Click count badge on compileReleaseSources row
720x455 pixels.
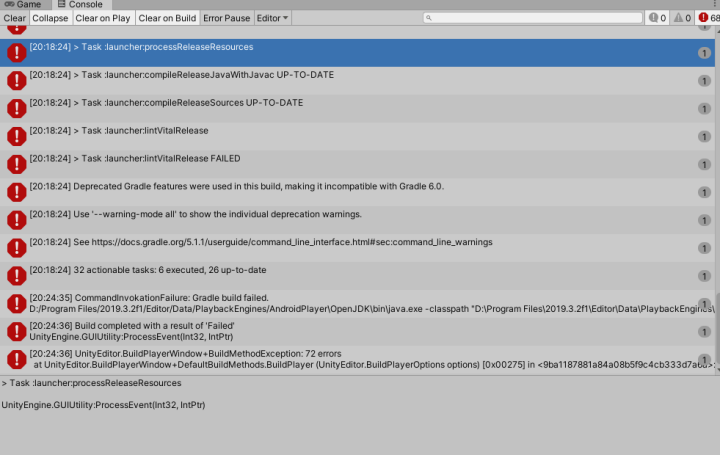[x=704, y=108]
